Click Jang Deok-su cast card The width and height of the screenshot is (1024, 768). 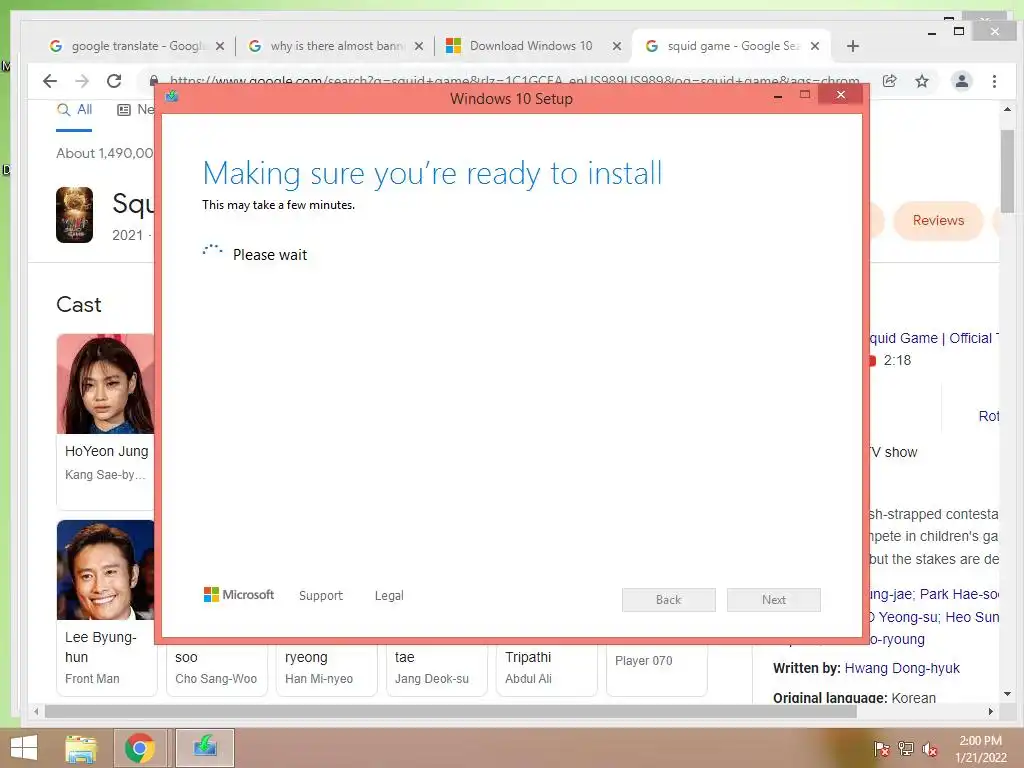tap(436, 670)
